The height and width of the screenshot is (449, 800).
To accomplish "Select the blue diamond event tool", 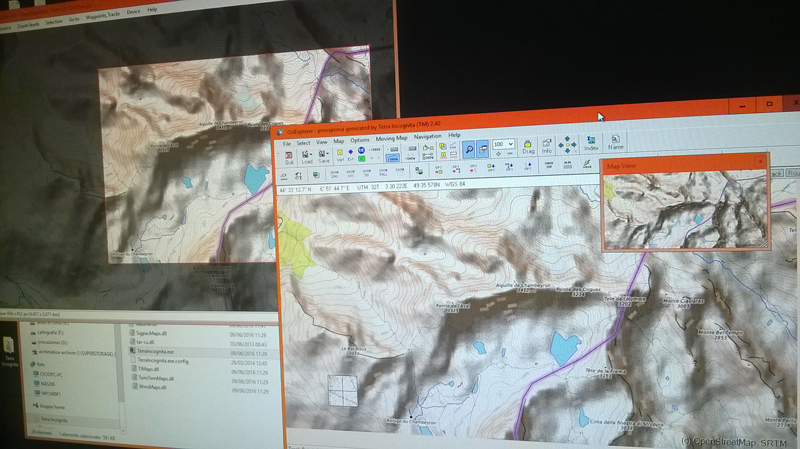I will [351, 152].
